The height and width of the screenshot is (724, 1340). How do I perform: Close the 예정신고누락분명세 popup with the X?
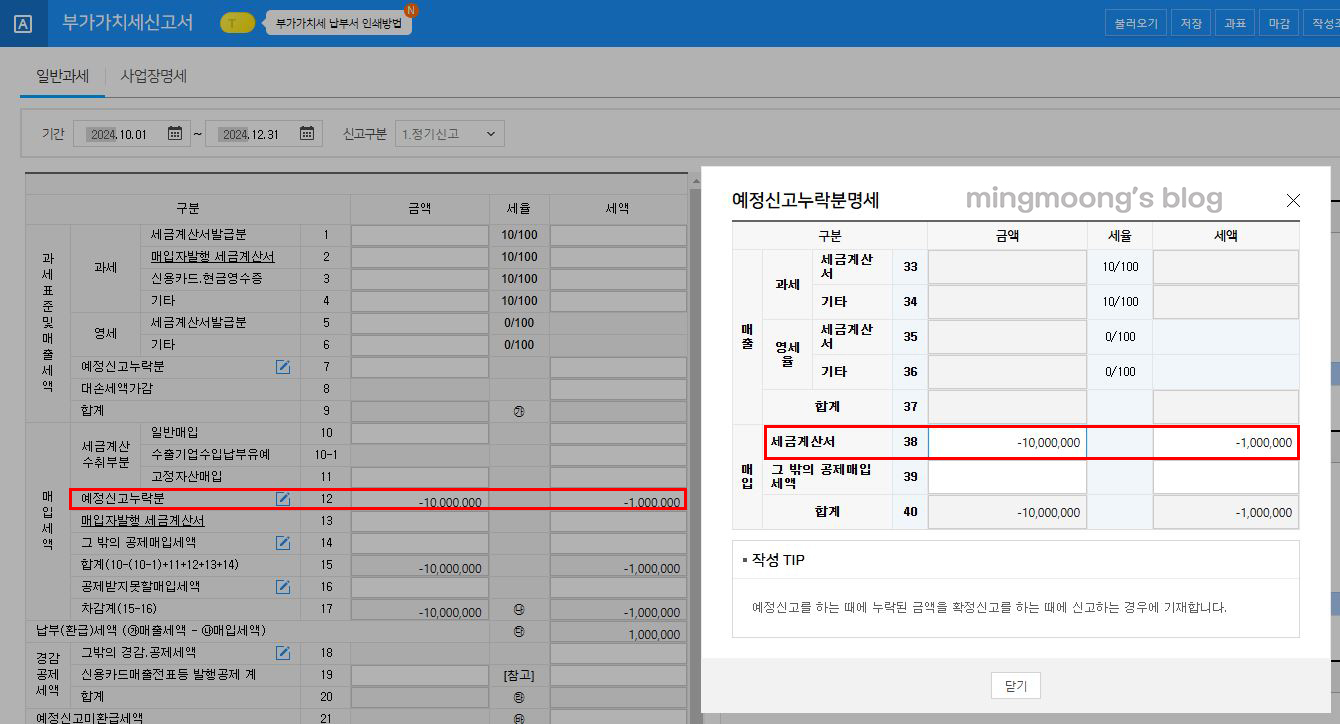[x=1293, y=200]
